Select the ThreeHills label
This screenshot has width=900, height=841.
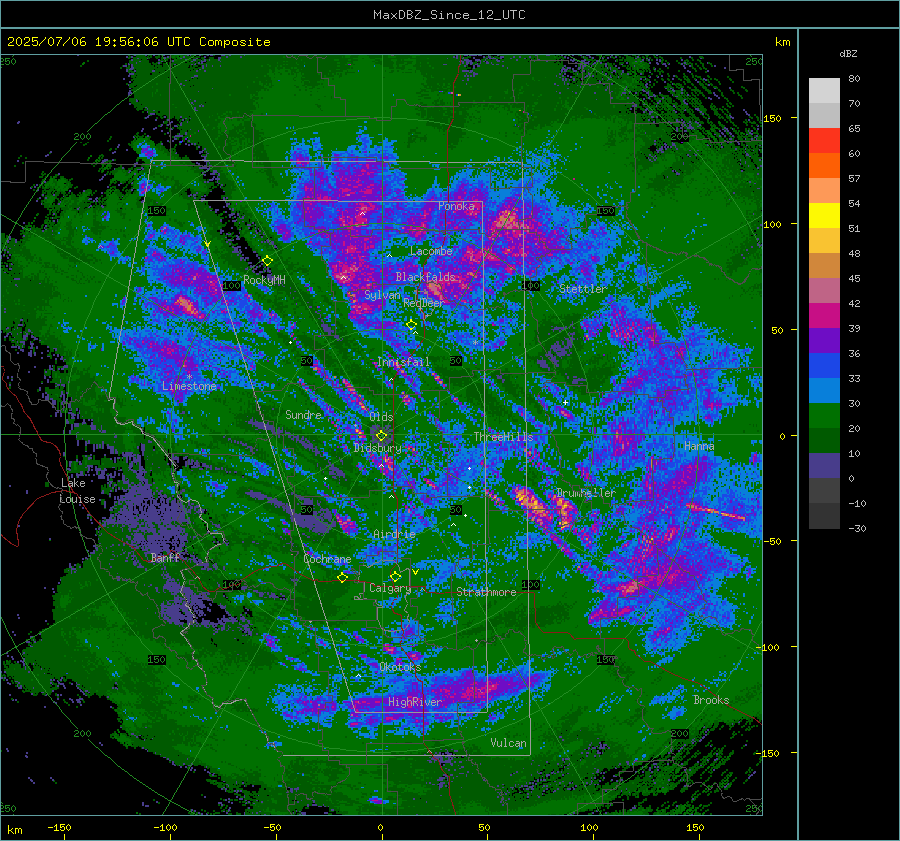click(503, 437)
